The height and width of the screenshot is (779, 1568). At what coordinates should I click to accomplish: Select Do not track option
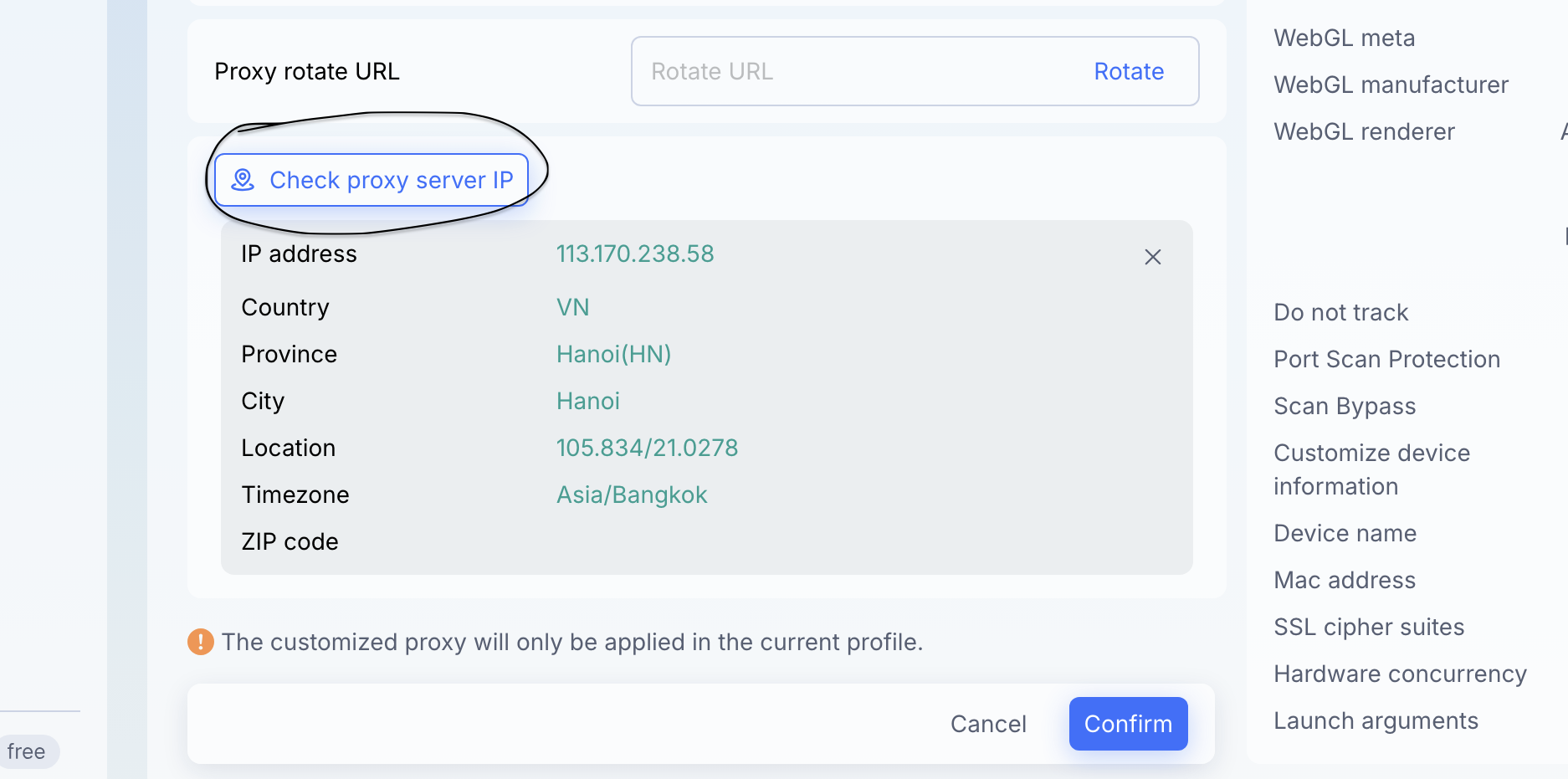(1340, 312)
